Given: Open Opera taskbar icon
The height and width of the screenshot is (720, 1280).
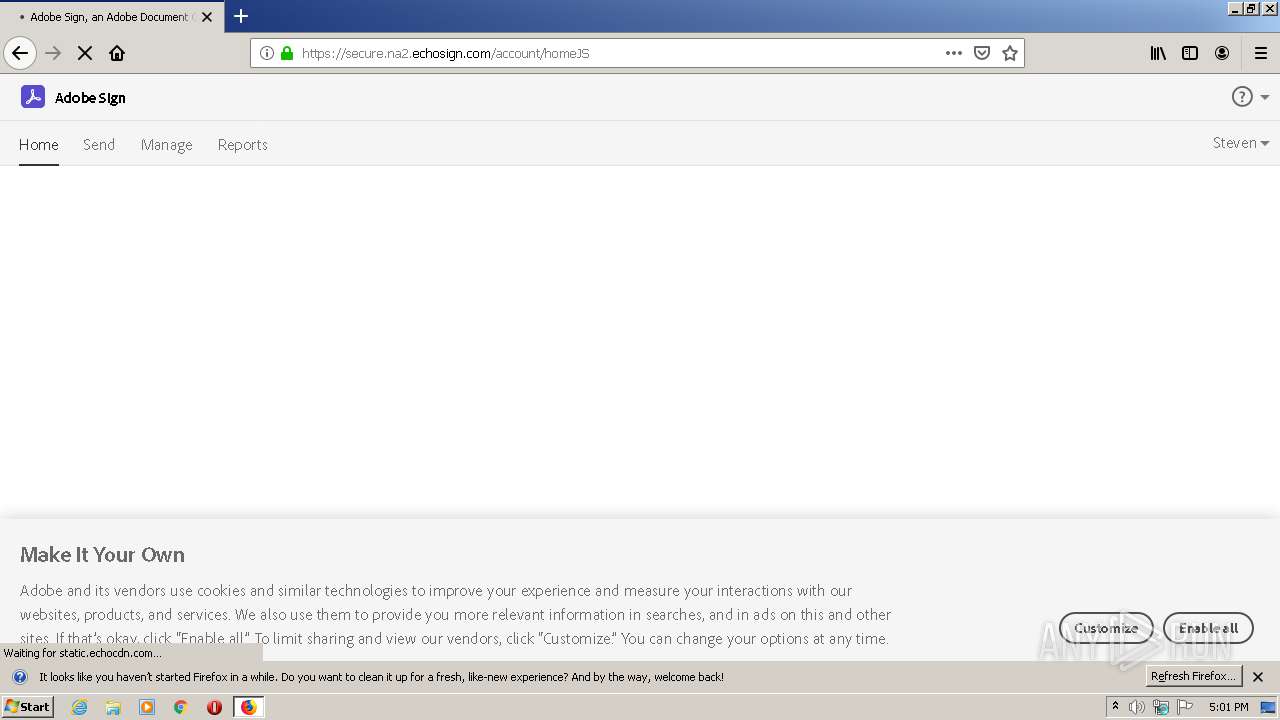Looking at the screenshot, I should tap(214, 707).
